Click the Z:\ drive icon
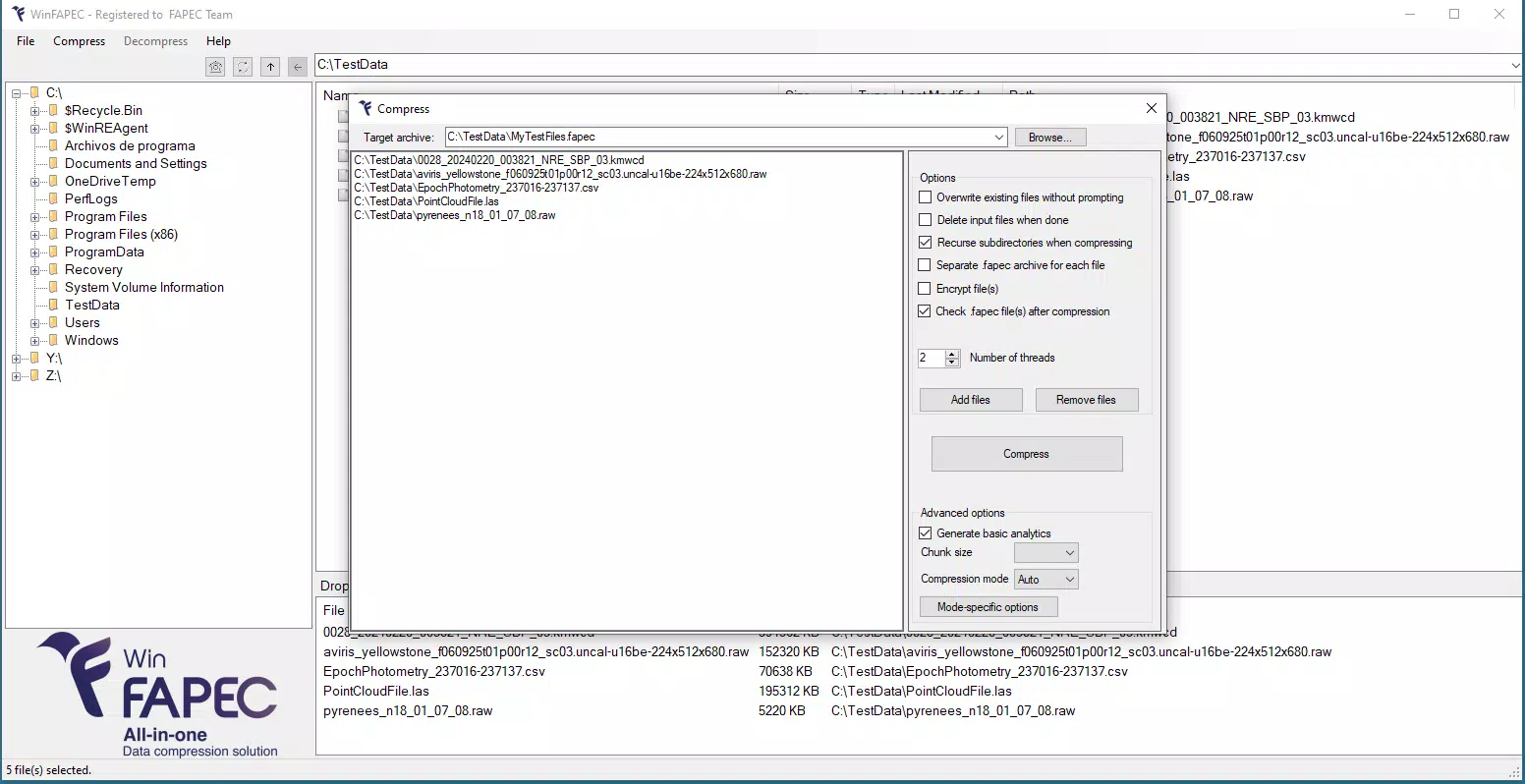 click(x=34, y=375)
